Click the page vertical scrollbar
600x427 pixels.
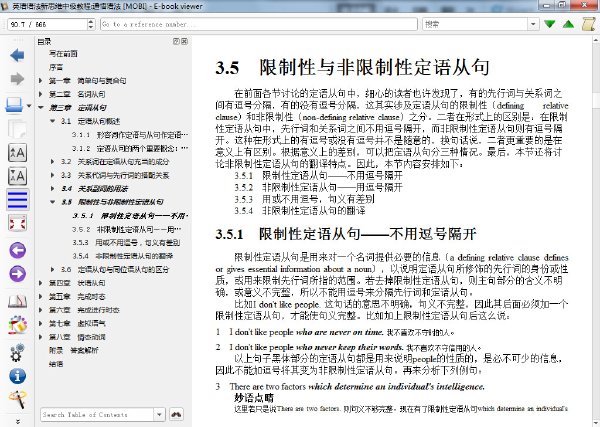coord(596,230)
